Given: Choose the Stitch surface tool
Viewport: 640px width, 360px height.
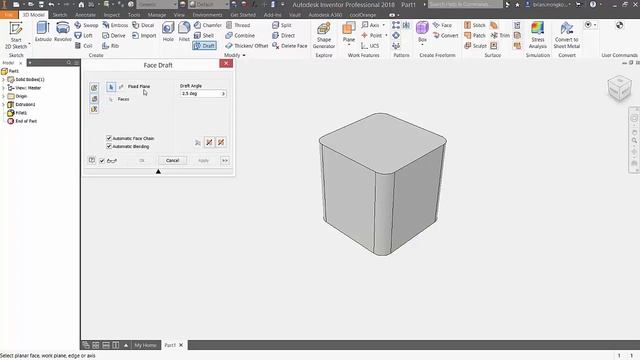Looking at the screenshot, I should click(x=475, y=25).
